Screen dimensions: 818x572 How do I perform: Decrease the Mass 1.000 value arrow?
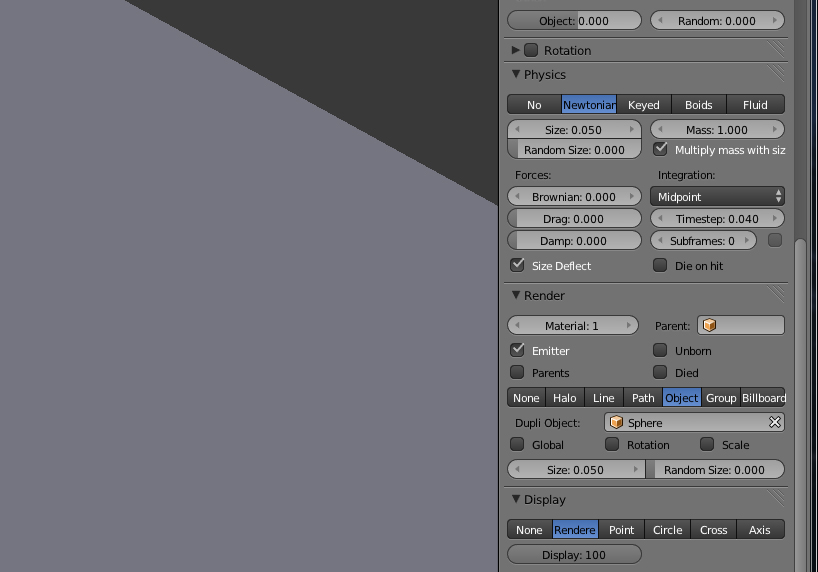coord(660,129)
